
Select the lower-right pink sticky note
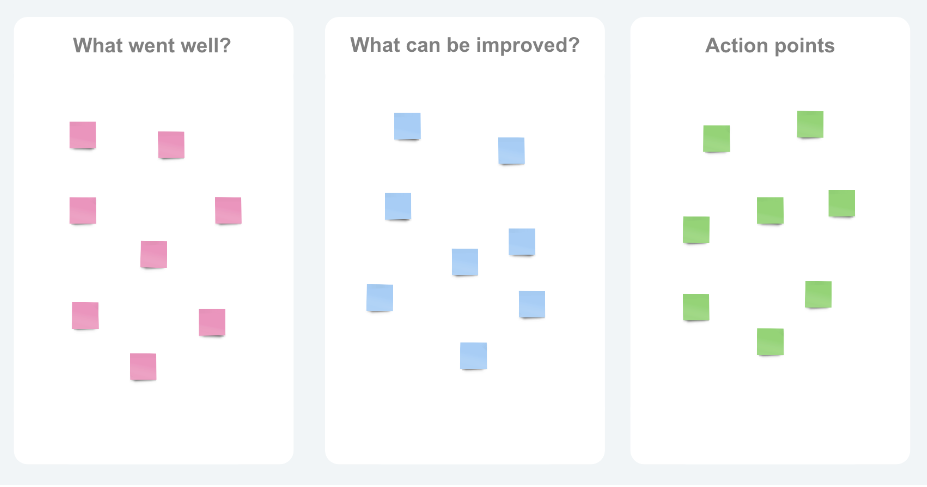(x=212, y=323)
